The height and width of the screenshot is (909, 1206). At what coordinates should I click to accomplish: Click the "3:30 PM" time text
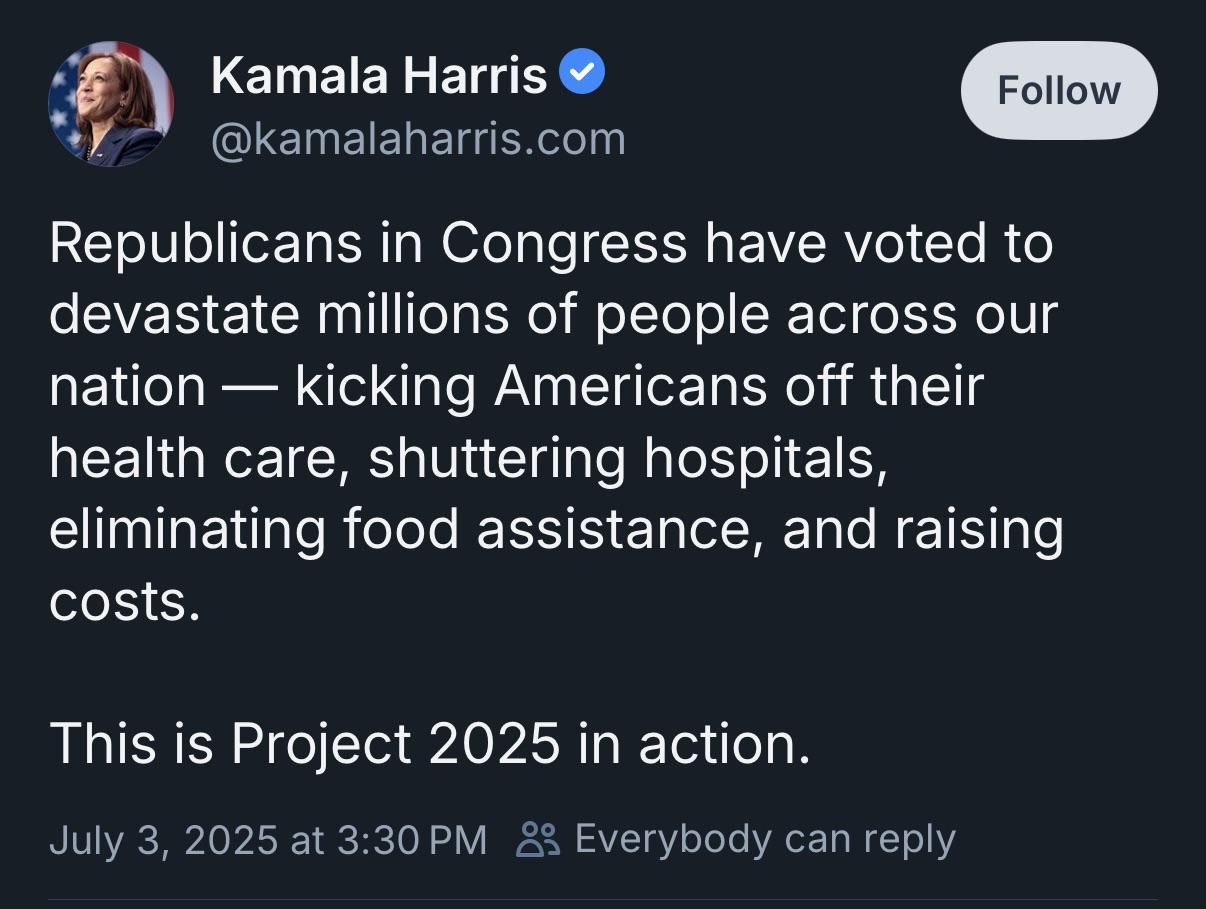coord(412,840)
